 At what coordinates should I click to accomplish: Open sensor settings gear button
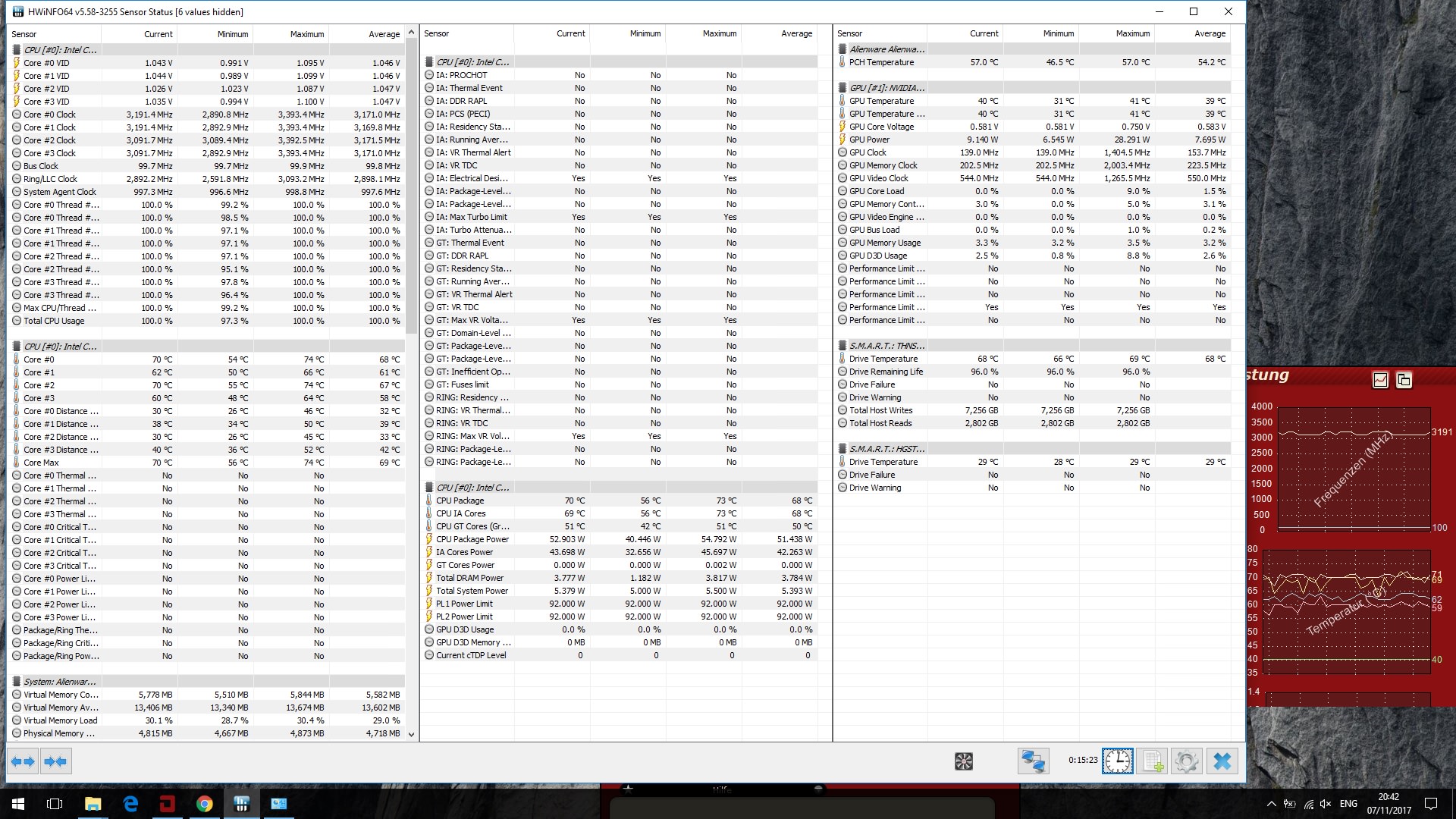[1187, 761]
